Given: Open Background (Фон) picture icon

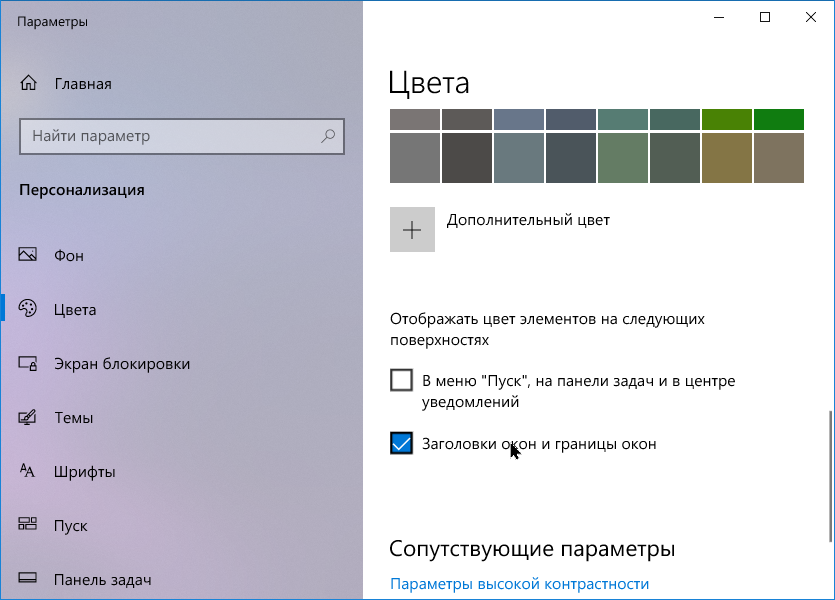Looking at the screenshot, I should (x=28, y=255).
